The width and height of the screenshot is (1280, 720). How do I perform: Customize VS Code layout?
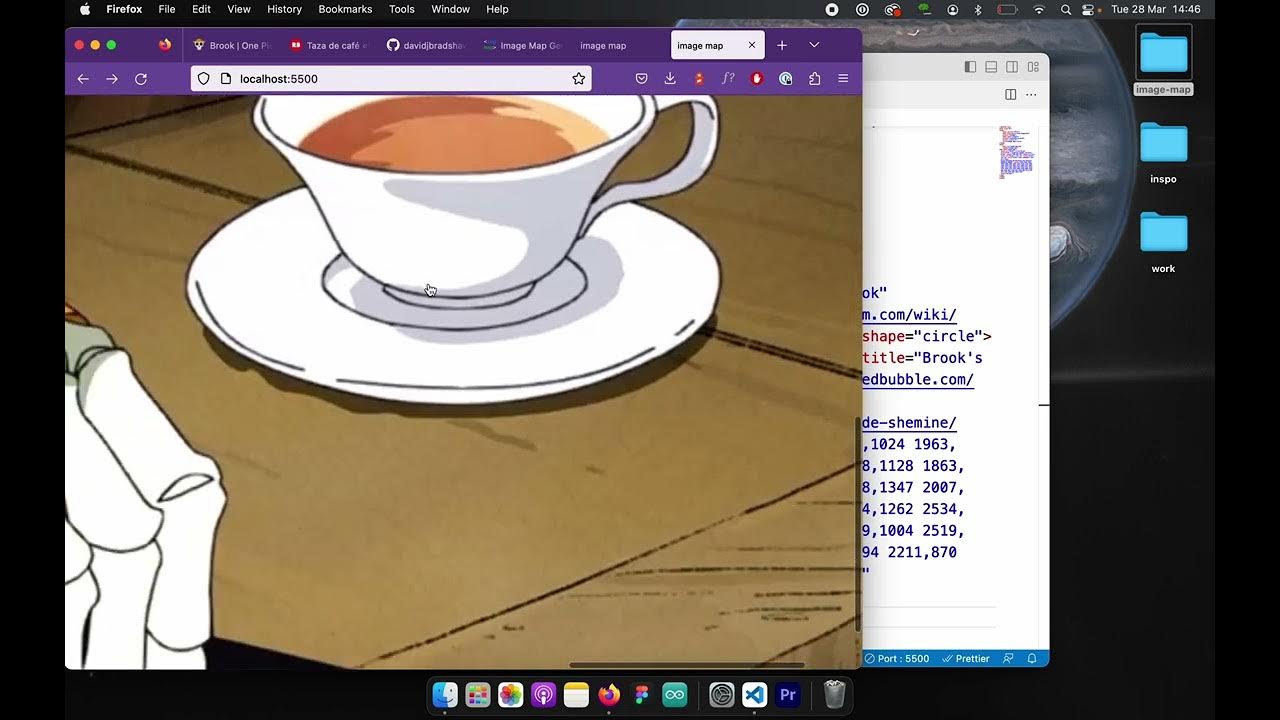tap(1033, 67)
